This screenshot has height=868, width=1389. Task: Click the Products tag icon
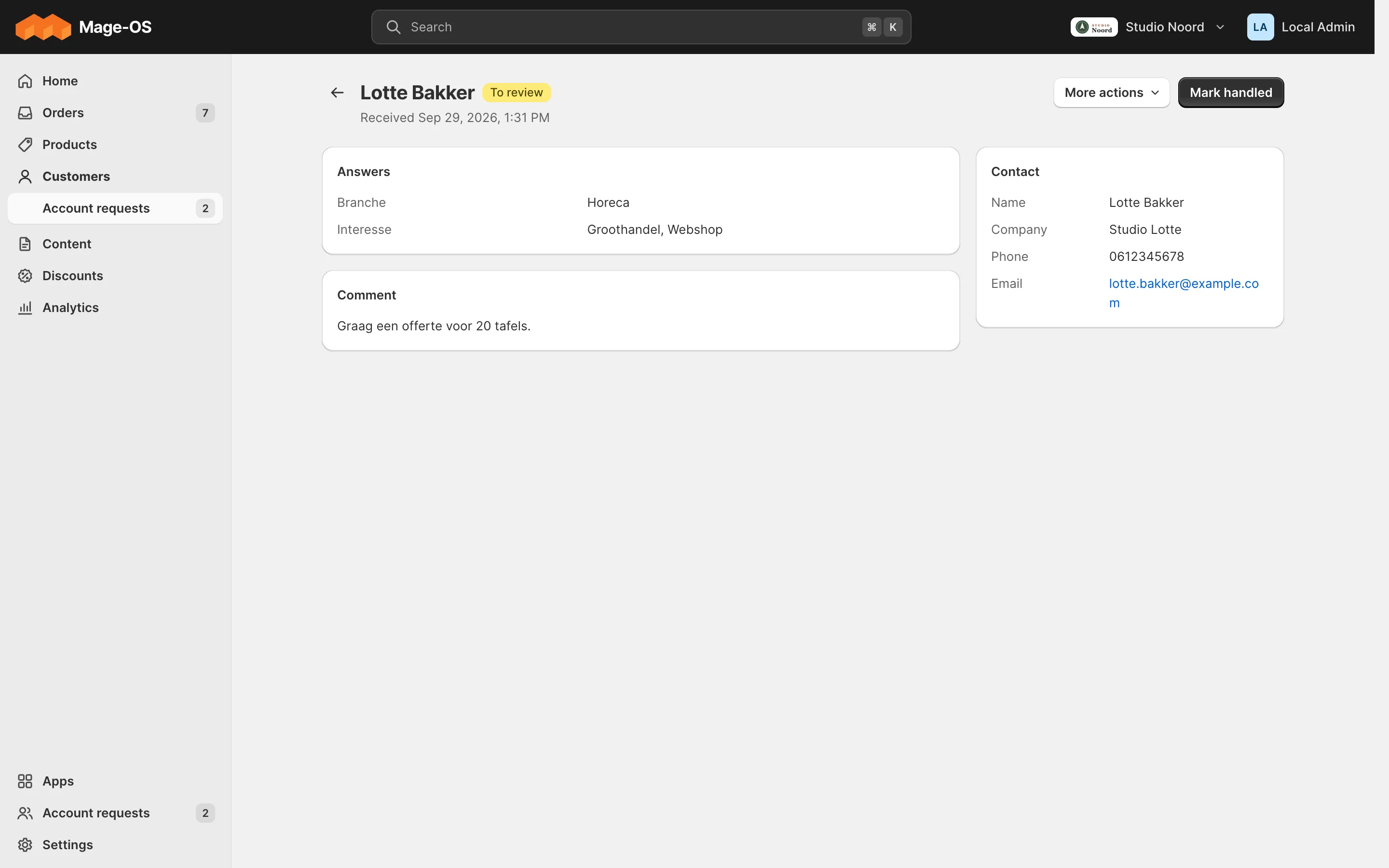tap(25, 145)
